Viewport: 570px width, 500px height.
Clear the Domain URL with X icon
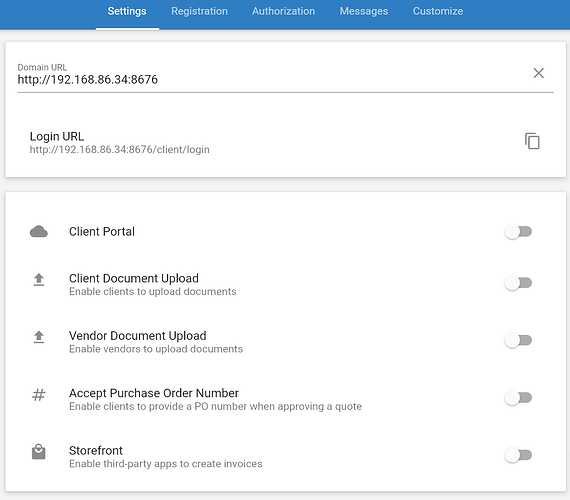(x=538, y=73)
